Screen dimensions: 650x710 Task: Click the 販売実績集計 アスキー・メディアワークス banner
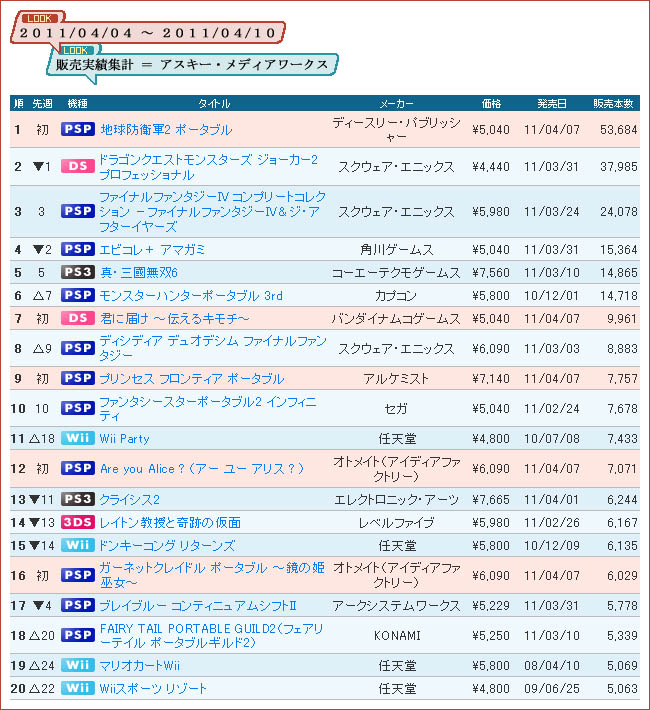click(x=192, y=65)
